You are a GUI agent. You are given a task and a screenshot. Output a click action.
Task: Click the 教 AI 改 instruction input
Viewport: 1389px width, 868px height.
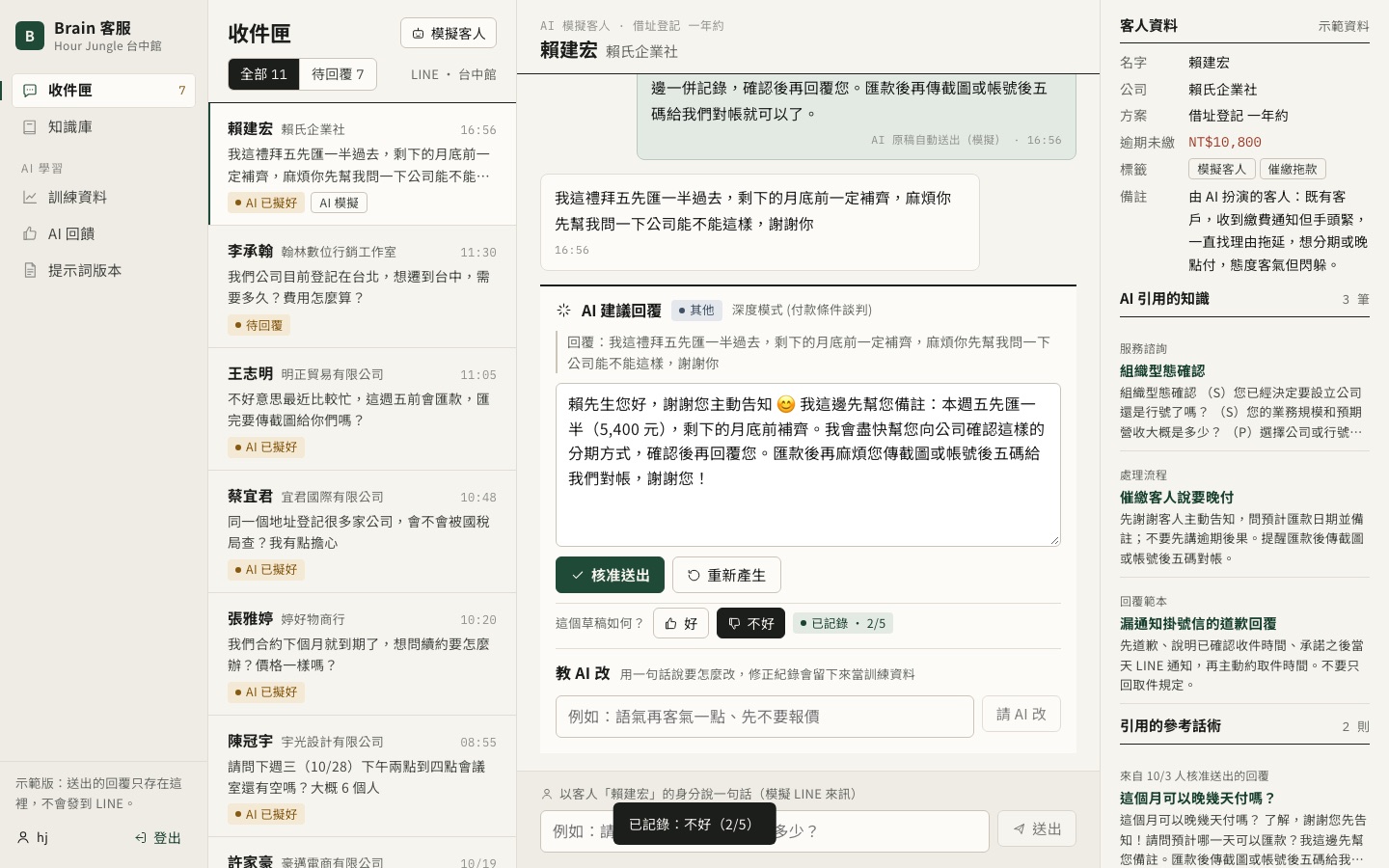[765, 717]
